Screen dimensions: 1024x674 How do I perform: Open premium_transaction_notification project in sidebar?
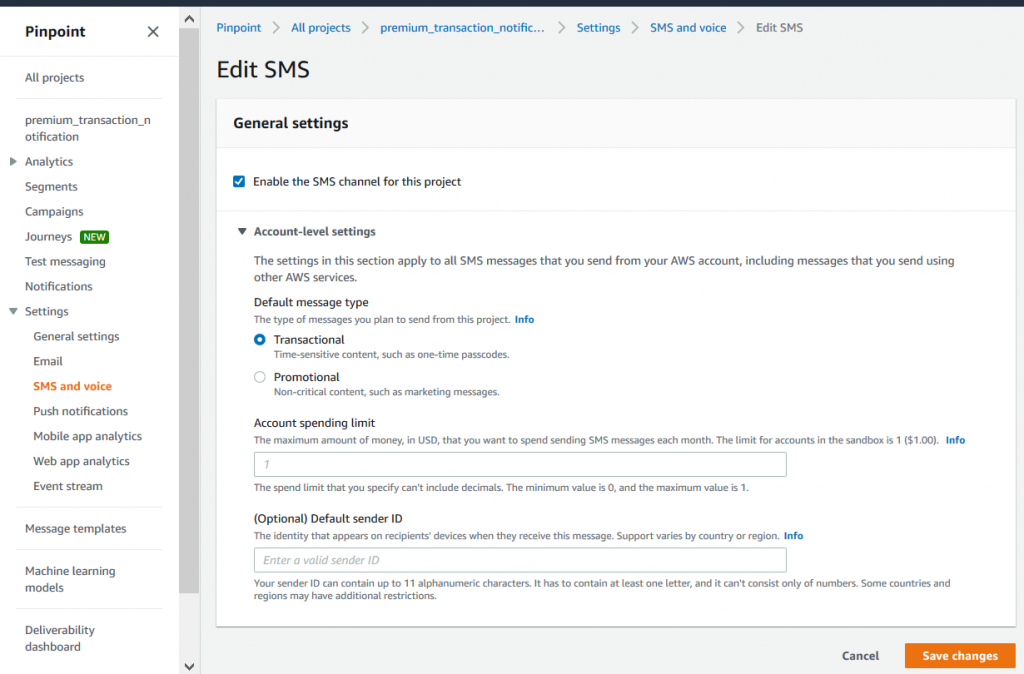(x=88, y=128)
